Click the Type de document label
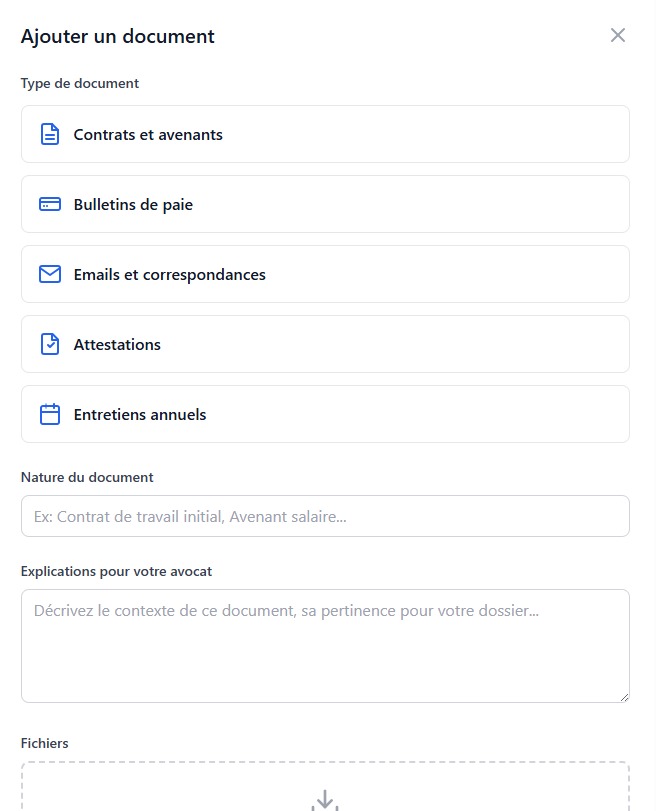Viewport: 656px width, 811px height. click(x=80, y=83)
